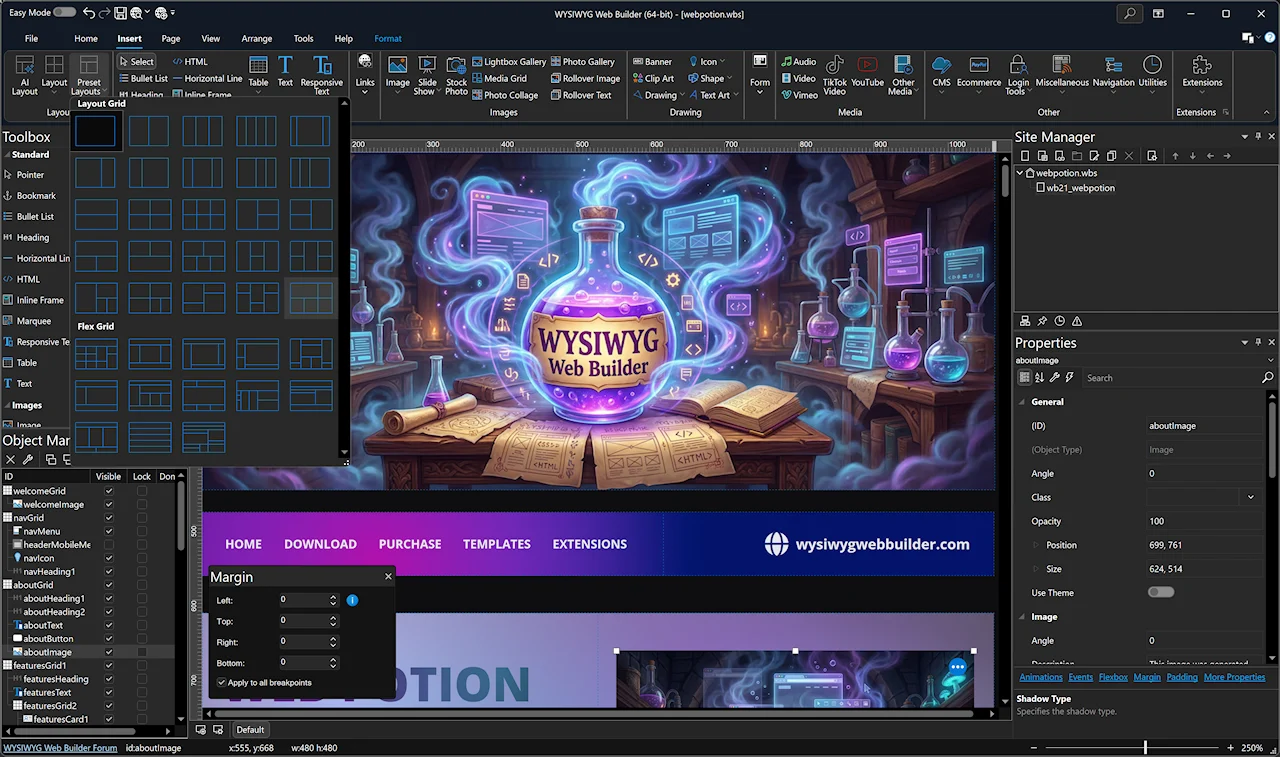This screenshot has width=1280, height=757.
Task: Insert an Audio media element
Action: [798, 61]
